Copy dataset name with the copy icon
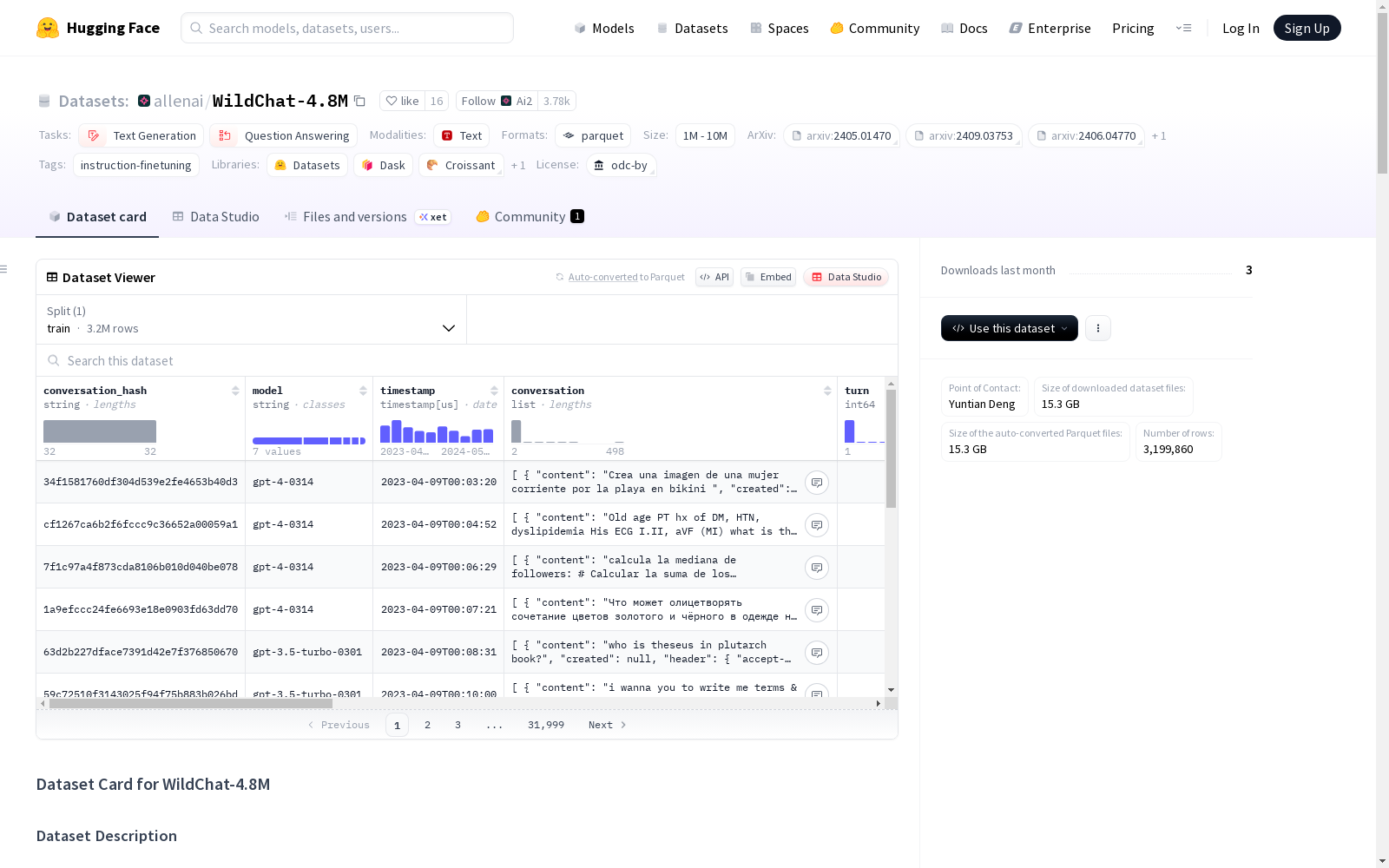This screenshot has width=1389, height=868. pos(359,101)
